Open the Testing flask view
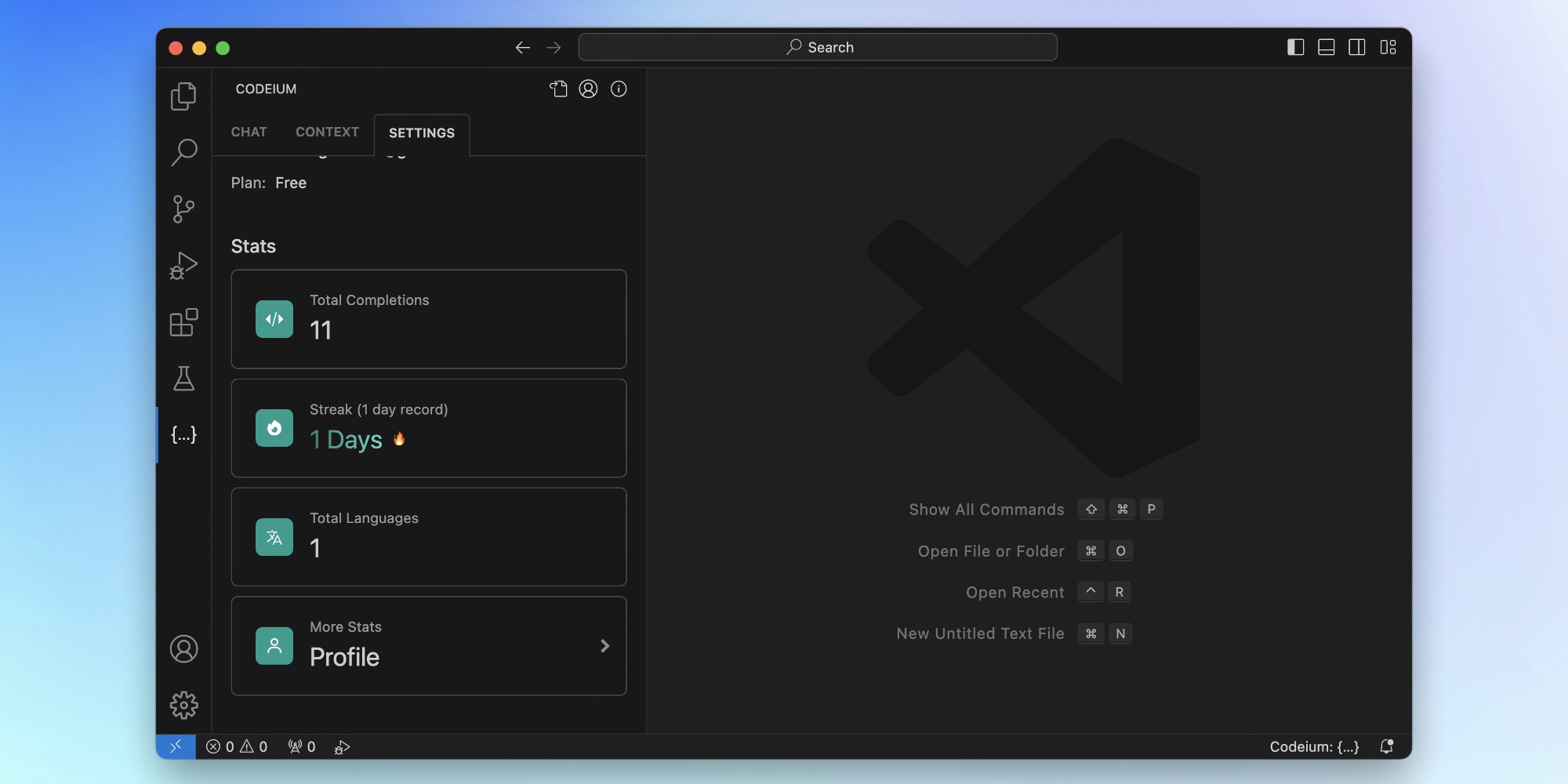1568x784 pixels. pos(183,379)
